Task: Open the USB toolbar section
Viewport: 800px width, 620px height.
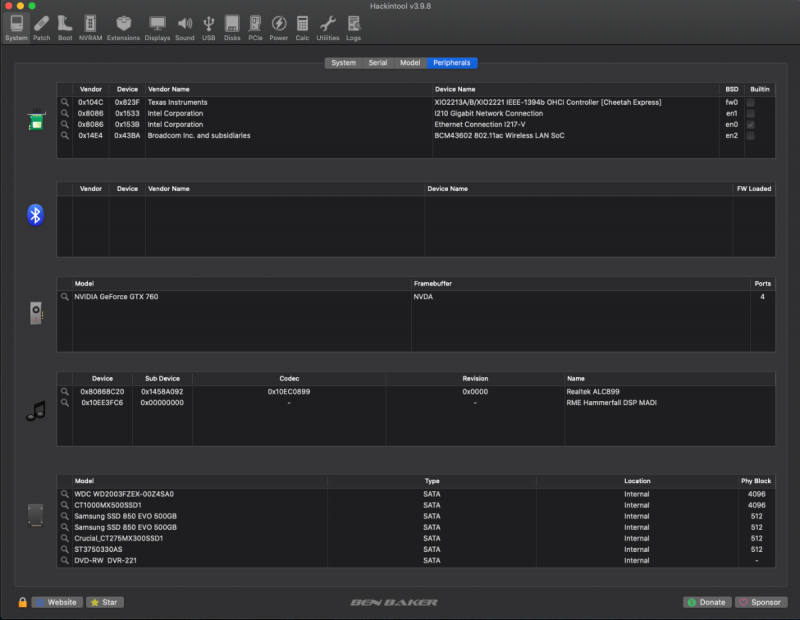Action: [x=208, y=26]
